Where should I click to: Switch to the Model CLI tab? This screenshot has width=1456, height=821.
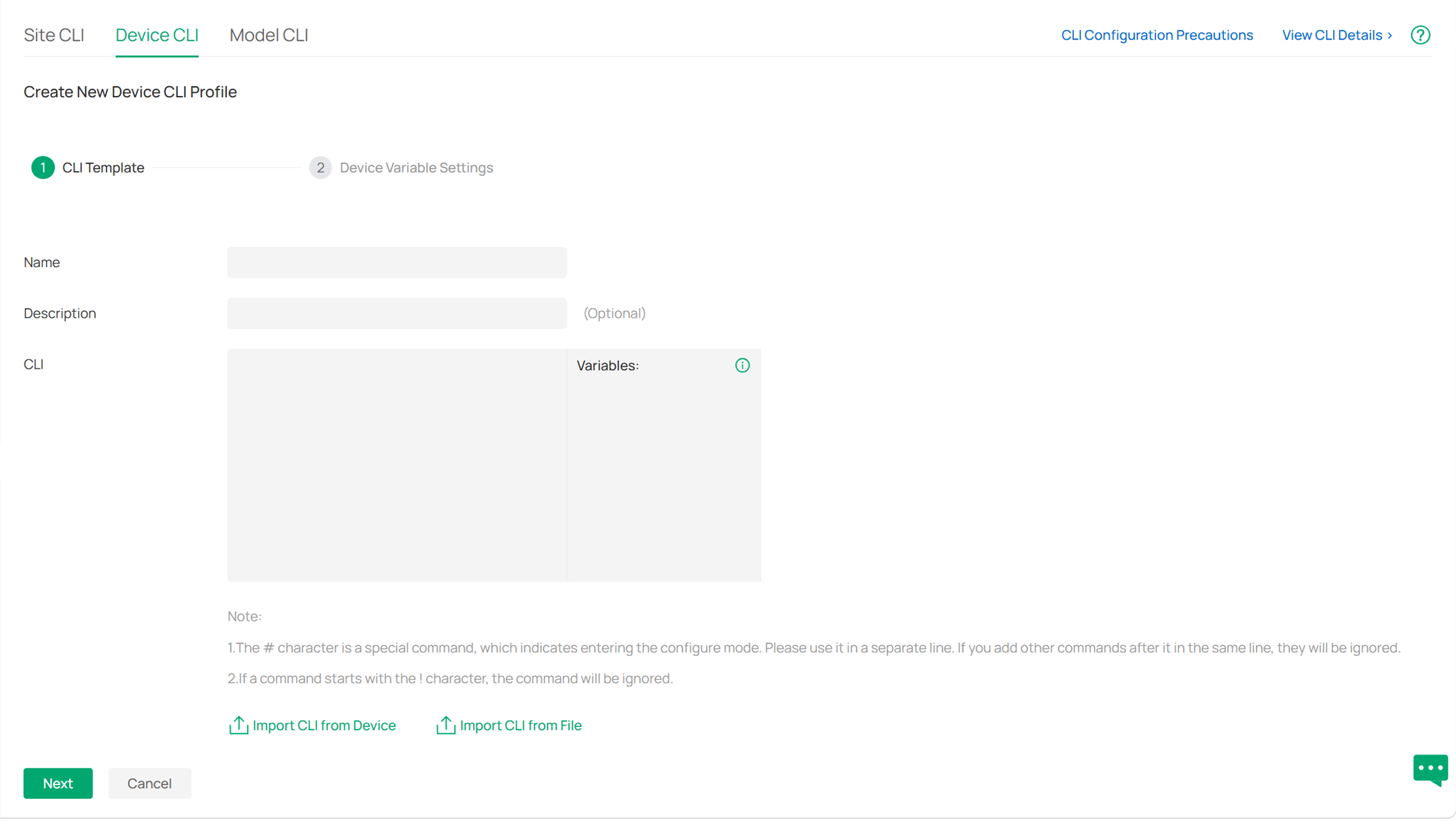[268, 35]
